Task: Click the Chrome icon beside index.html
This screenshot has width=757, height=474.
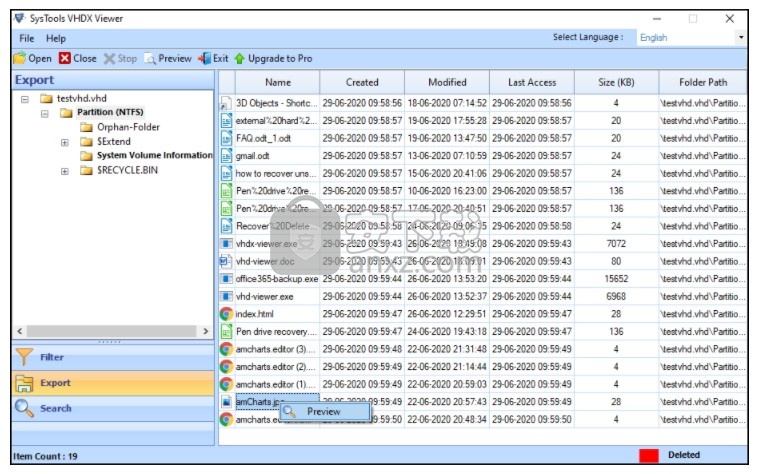Action: point(226,314)
